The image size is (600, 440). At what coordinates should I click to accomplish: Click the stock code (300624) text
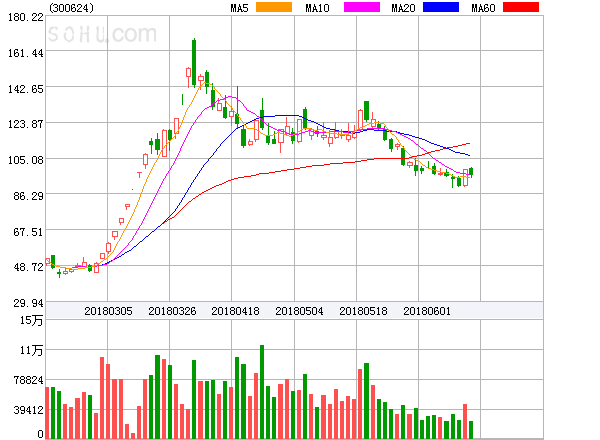point(71,8)
